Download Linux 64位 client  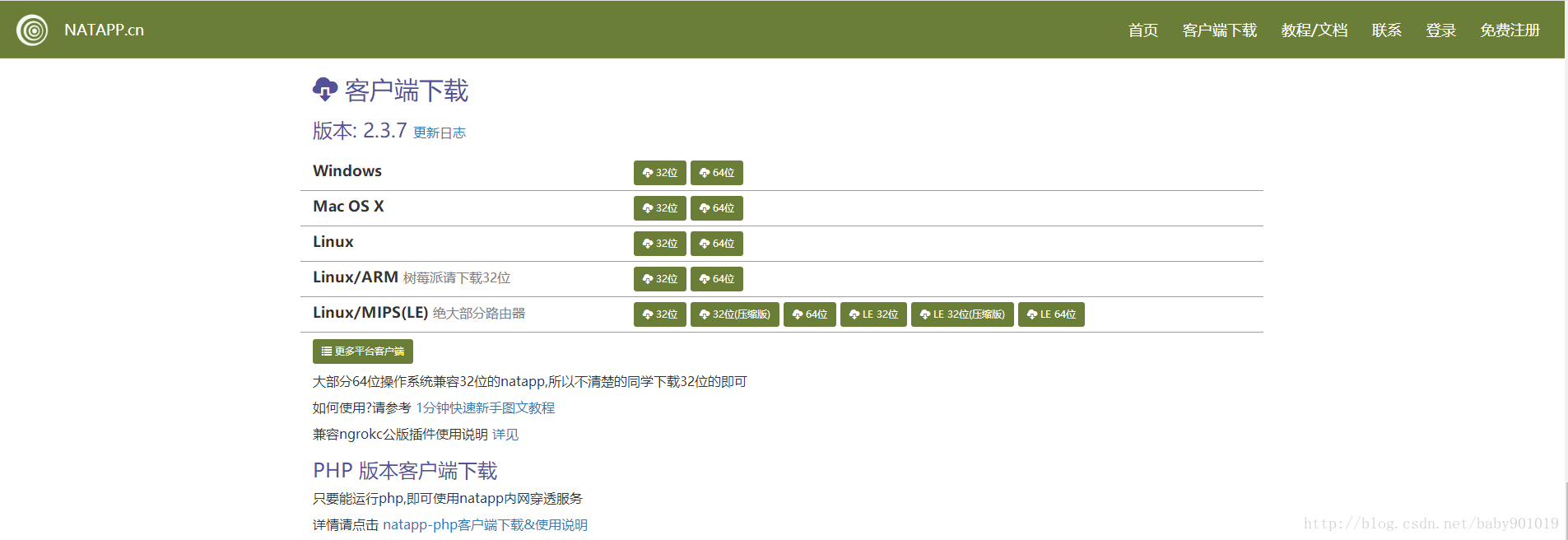tap(716, 244)
